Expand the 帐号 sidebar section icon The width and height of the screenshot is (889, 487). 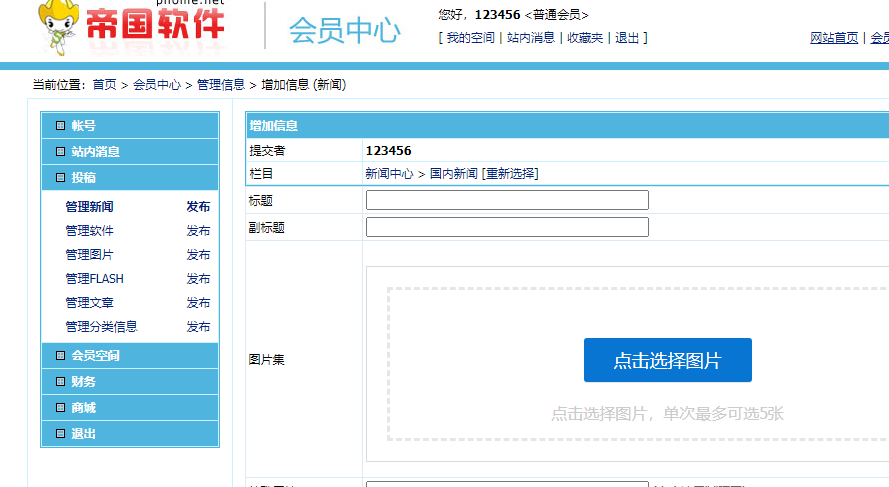pos(61,126)
